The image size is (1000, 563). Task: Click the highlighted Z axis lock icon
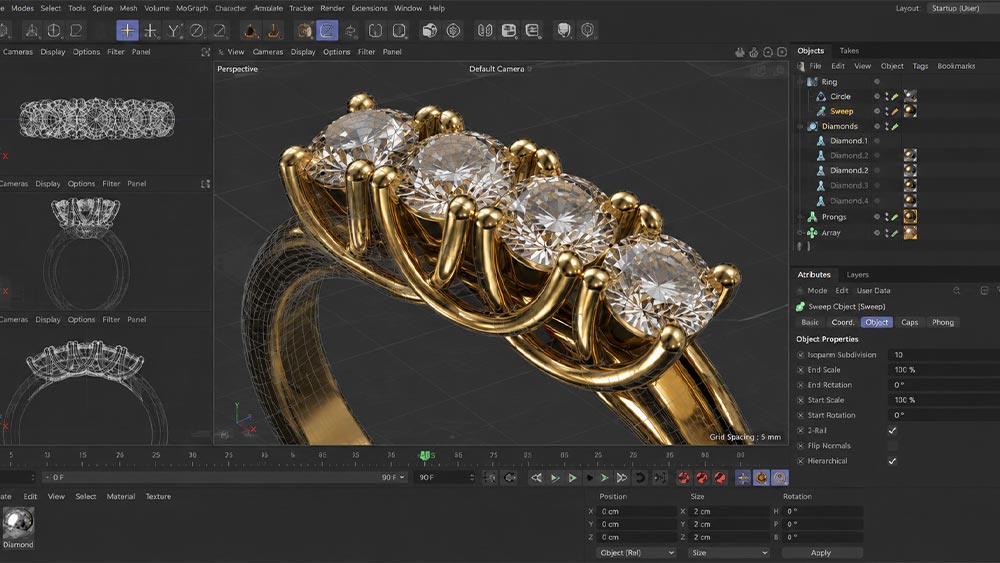tap(327, 30)
